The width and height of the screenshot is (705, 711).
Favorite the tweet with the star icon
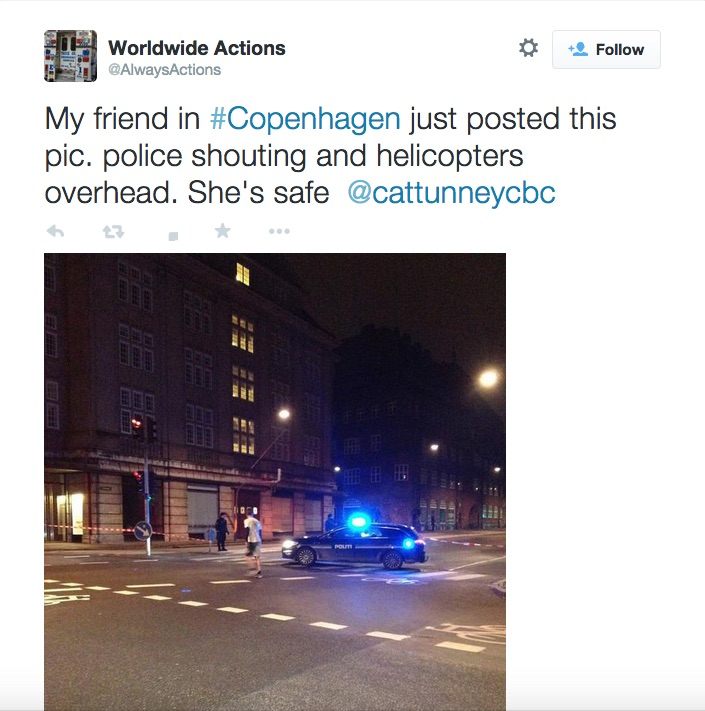[223, 231]
